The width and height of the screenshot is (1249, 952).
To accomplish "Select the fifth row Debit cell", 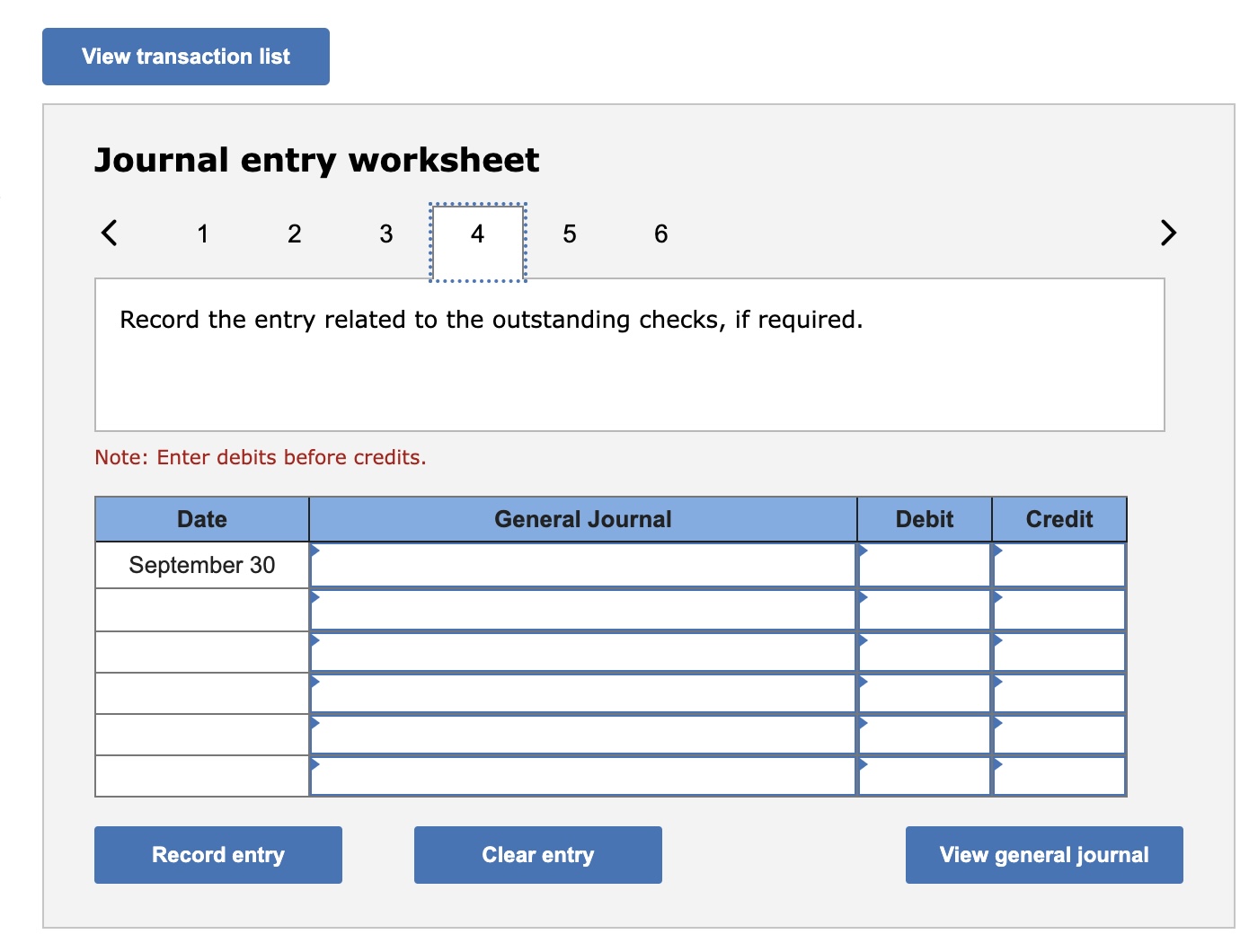I will pyautogui.click(x=925, y=735).
